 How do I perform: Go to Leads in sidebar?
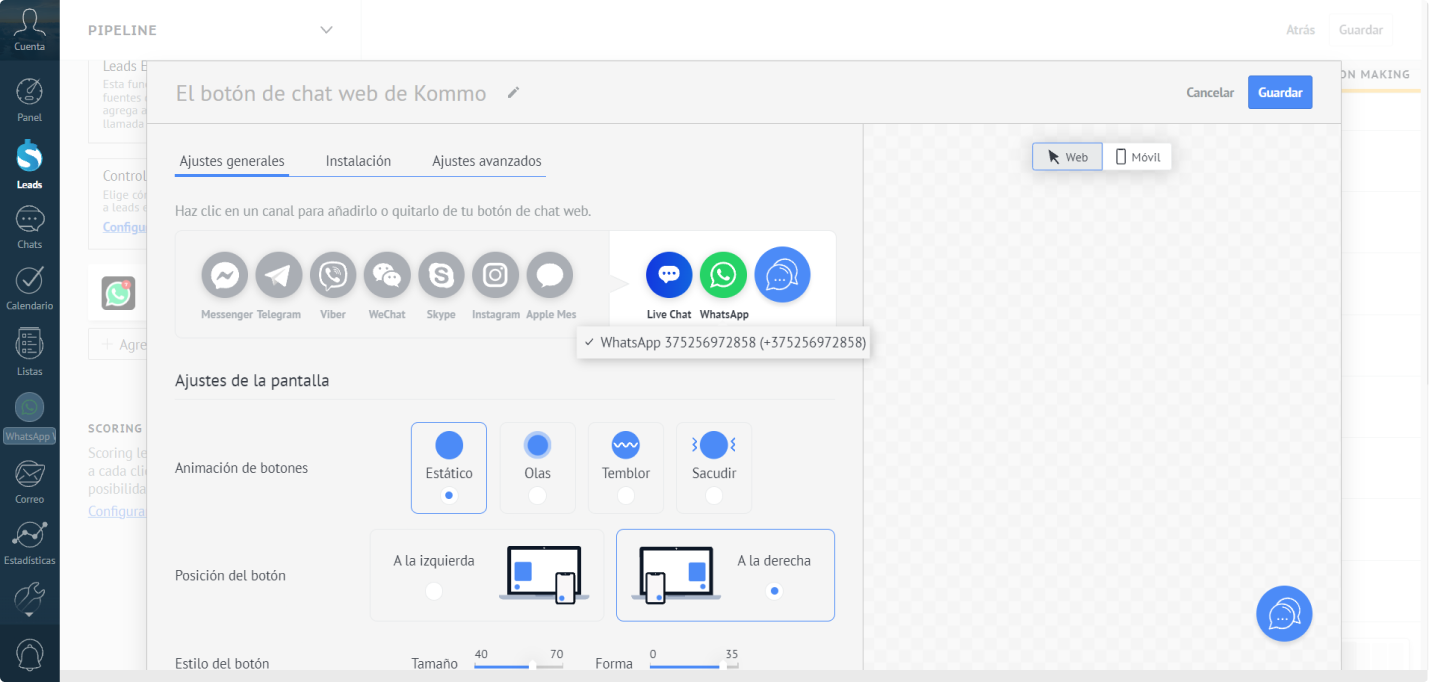(29, 165)
